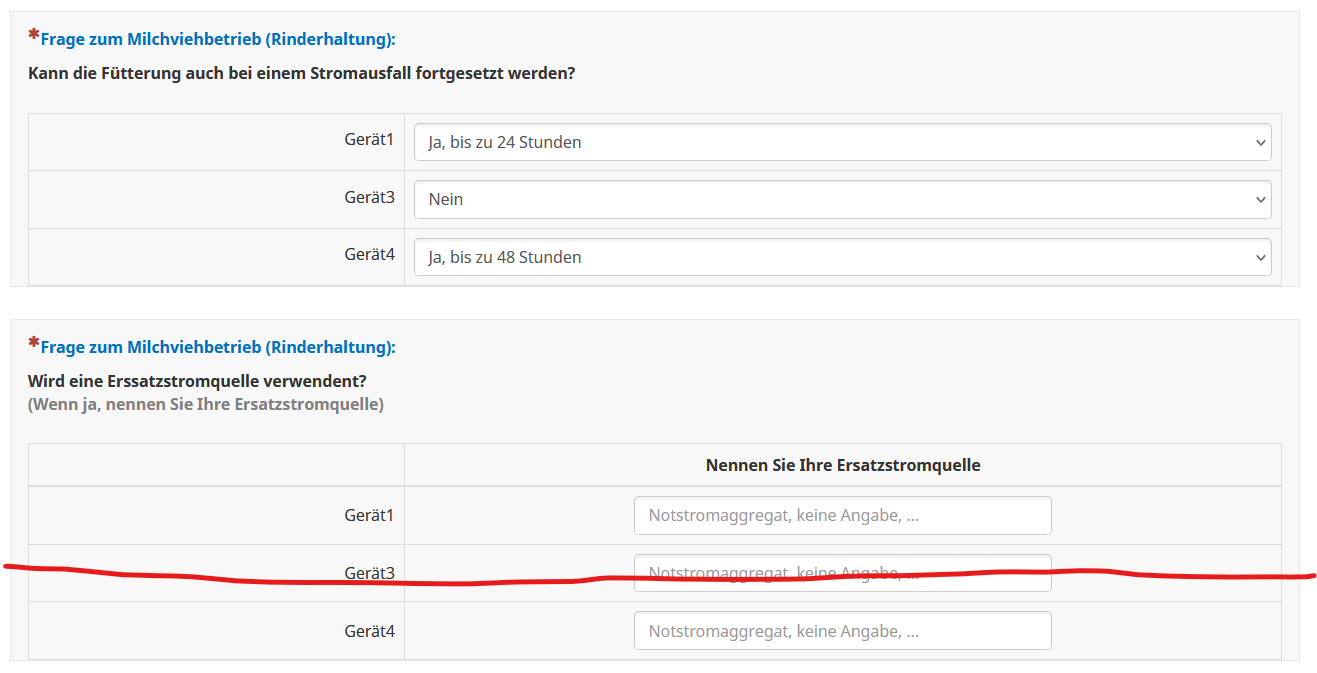1317x673 pixels.
Task: Select the Gerät4 Ersatzstromquelle input box
Action: [842, 631]
